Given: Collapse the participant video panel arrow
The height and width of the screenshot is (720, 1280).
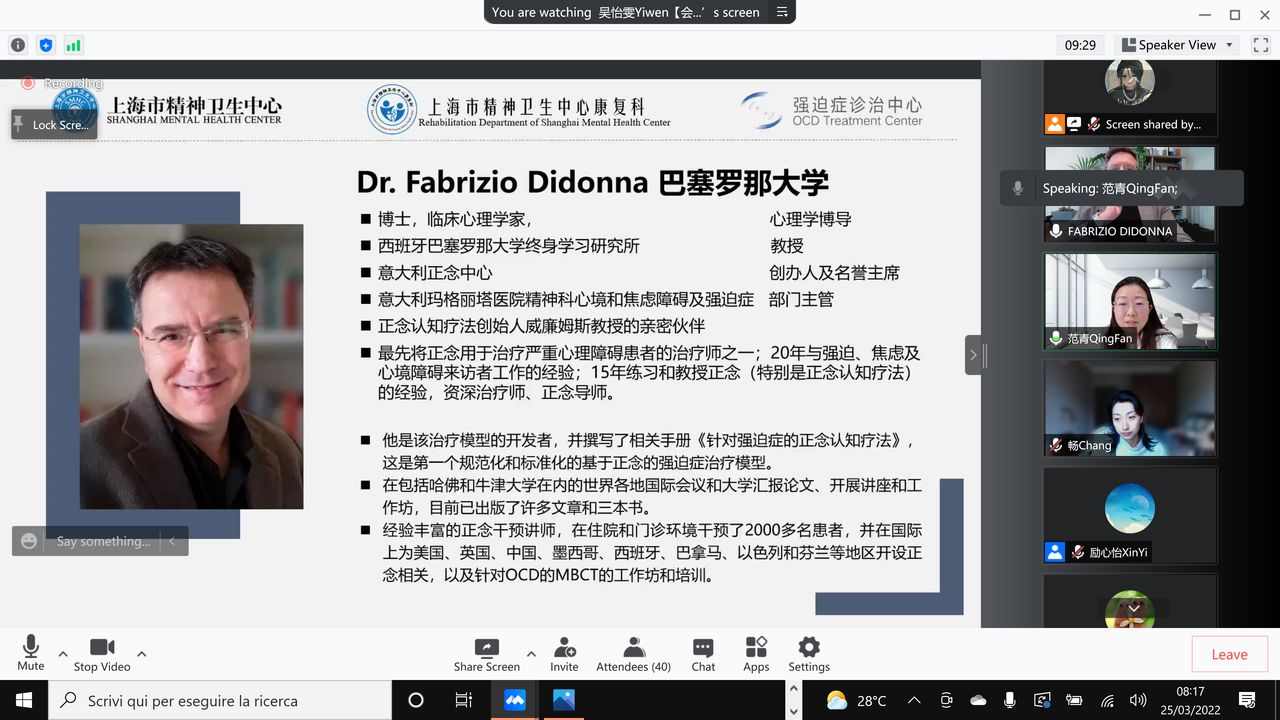Looking at the screenshot, I should click(973, 354).
